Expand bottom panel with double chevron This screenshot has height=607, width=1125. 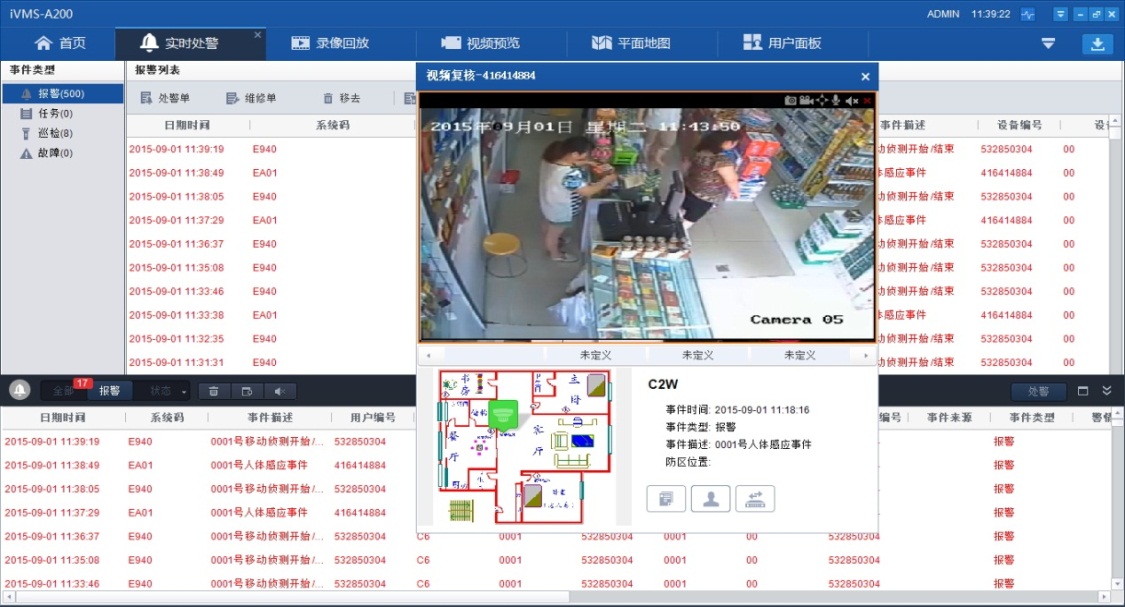1107,391
